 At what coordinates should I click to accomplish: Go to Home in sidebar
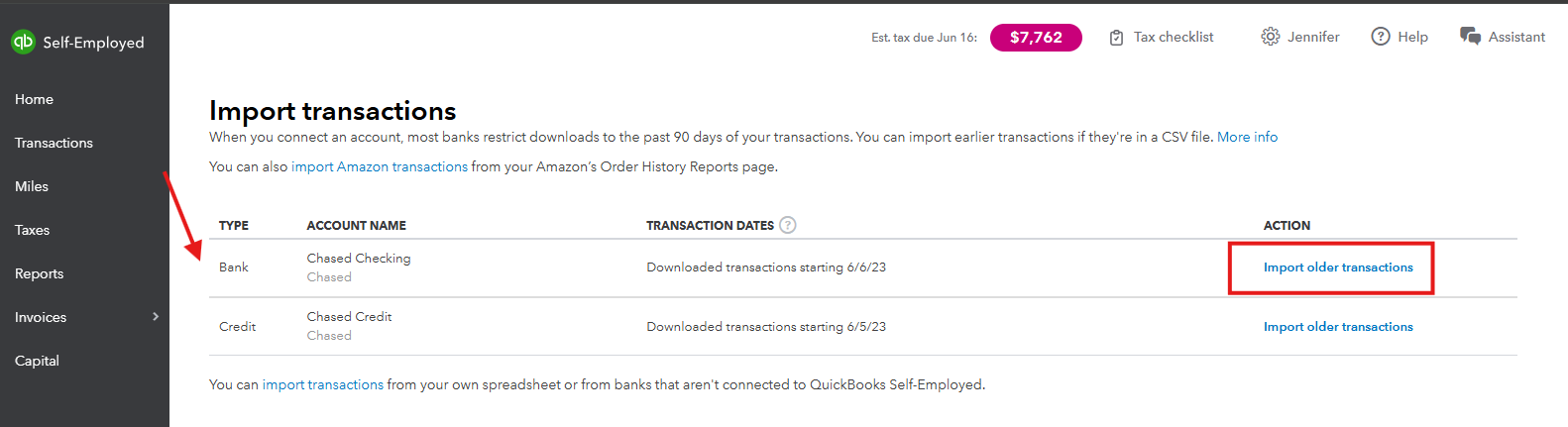coord(35,99)
